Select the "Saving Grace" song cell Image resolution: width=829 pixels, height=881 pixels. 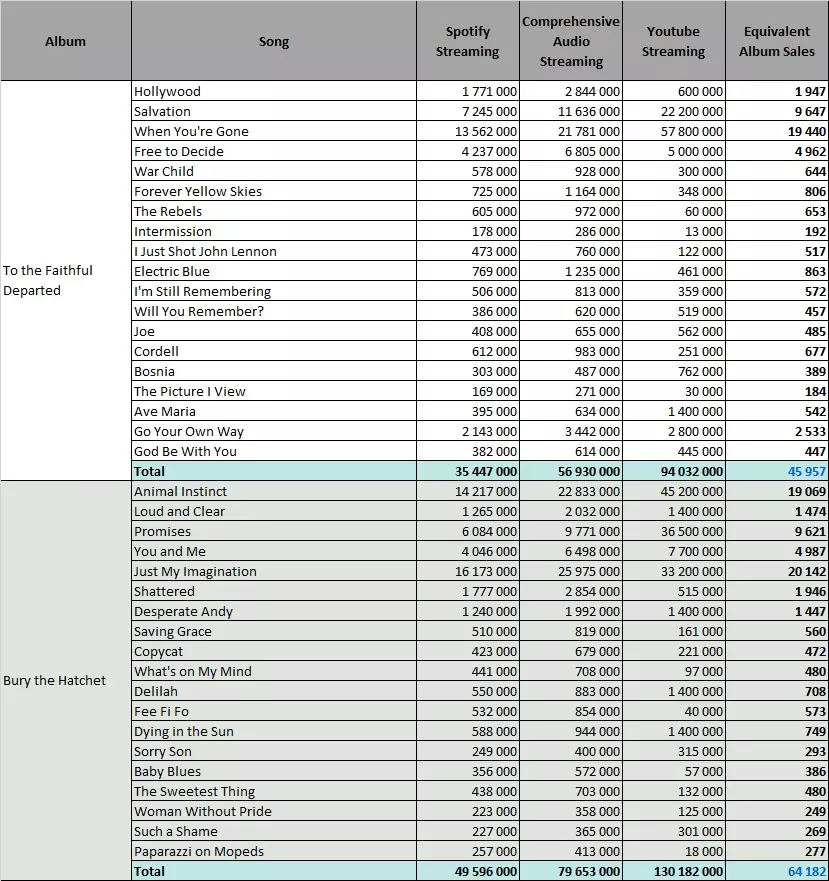coord(274,632)
